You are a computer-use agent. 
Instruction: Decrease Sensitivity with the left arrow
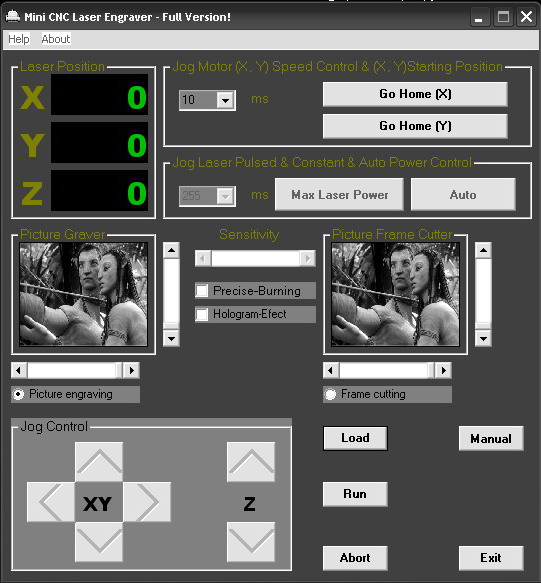[203, 258]
